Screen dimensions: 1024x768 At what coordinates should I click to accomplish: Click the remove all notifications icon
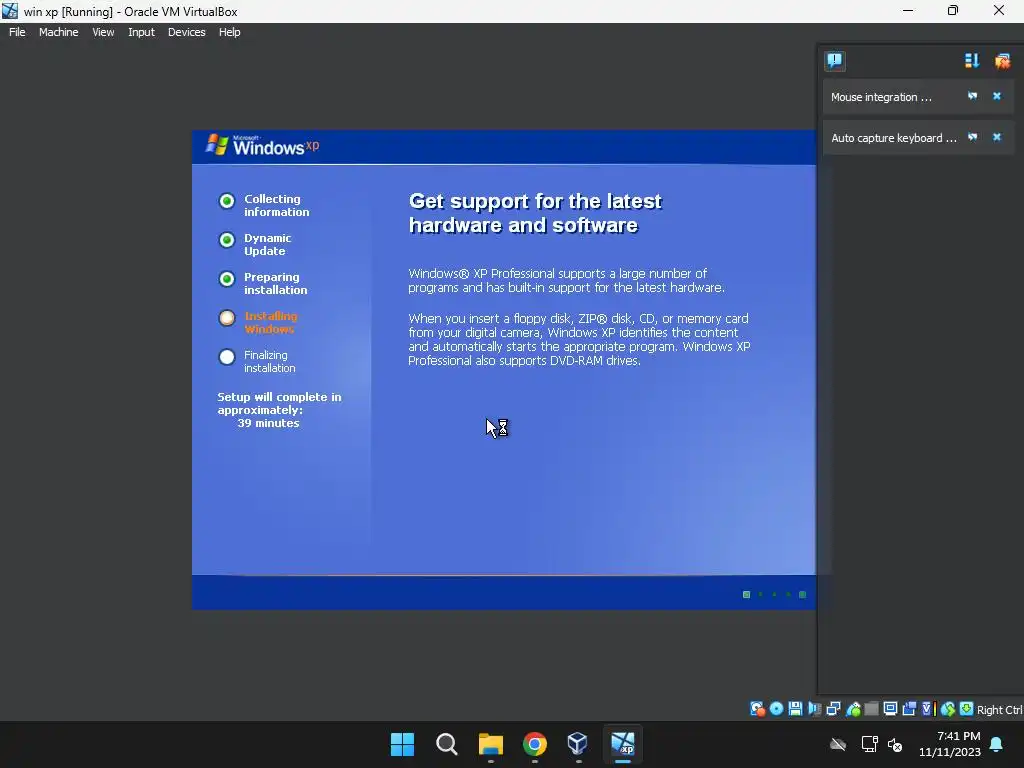[1002, 61]
